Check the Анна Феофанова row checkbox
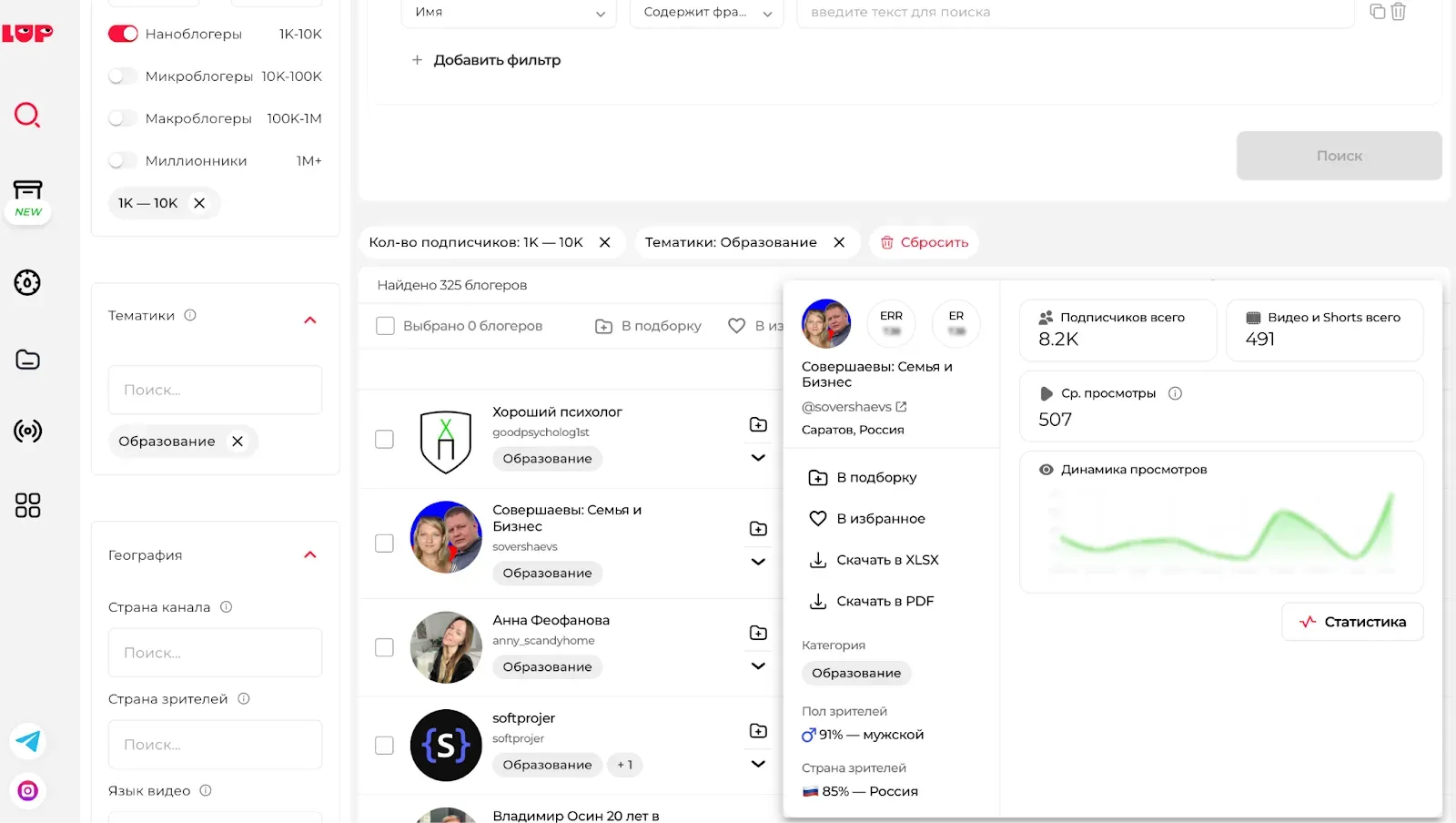This screenshot has height=823, width=1456. point(385,647)
